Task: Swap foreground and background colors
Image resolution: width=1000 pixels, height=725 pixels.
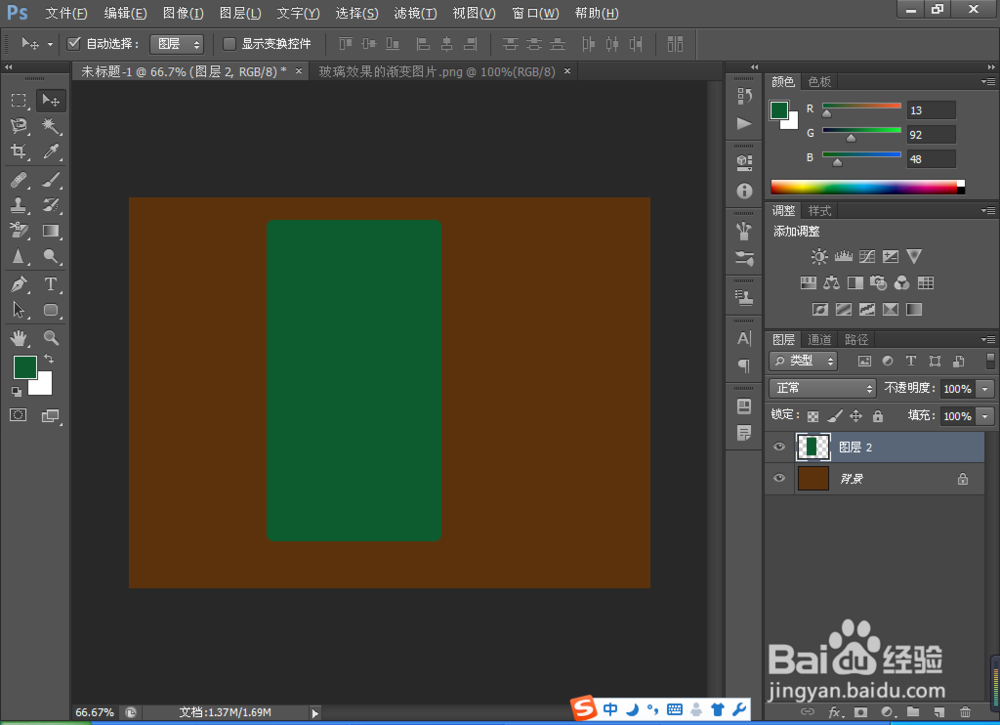Action: (48, 360)
